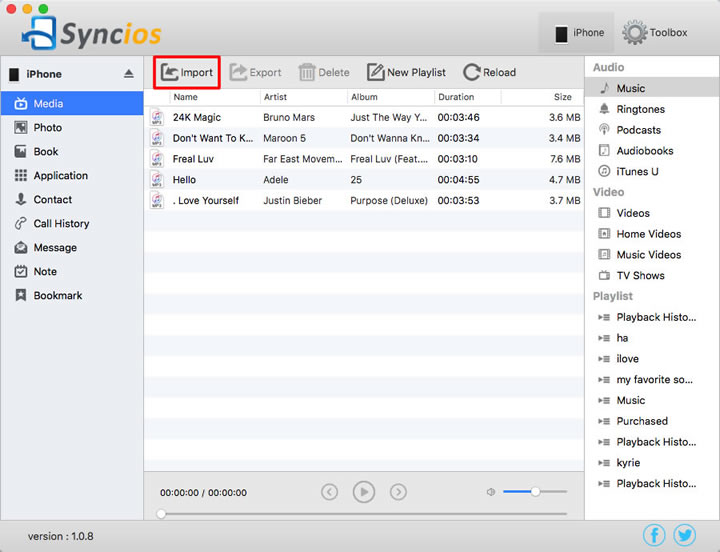Screen dimensions: 720x552
Task: Switch to the iPhone device tab
Action: pyautogui.click(x=577, y=33)
